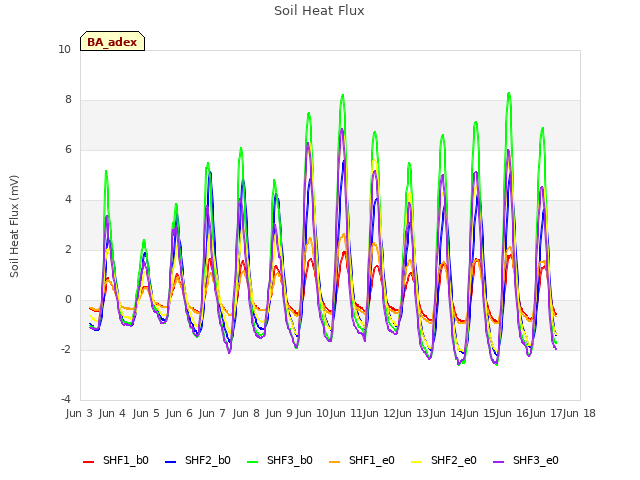Toggle SHF2_e0 legend entry
Image resolution: width=640 pixels, height=480 pixels.
tap(444, 460)
